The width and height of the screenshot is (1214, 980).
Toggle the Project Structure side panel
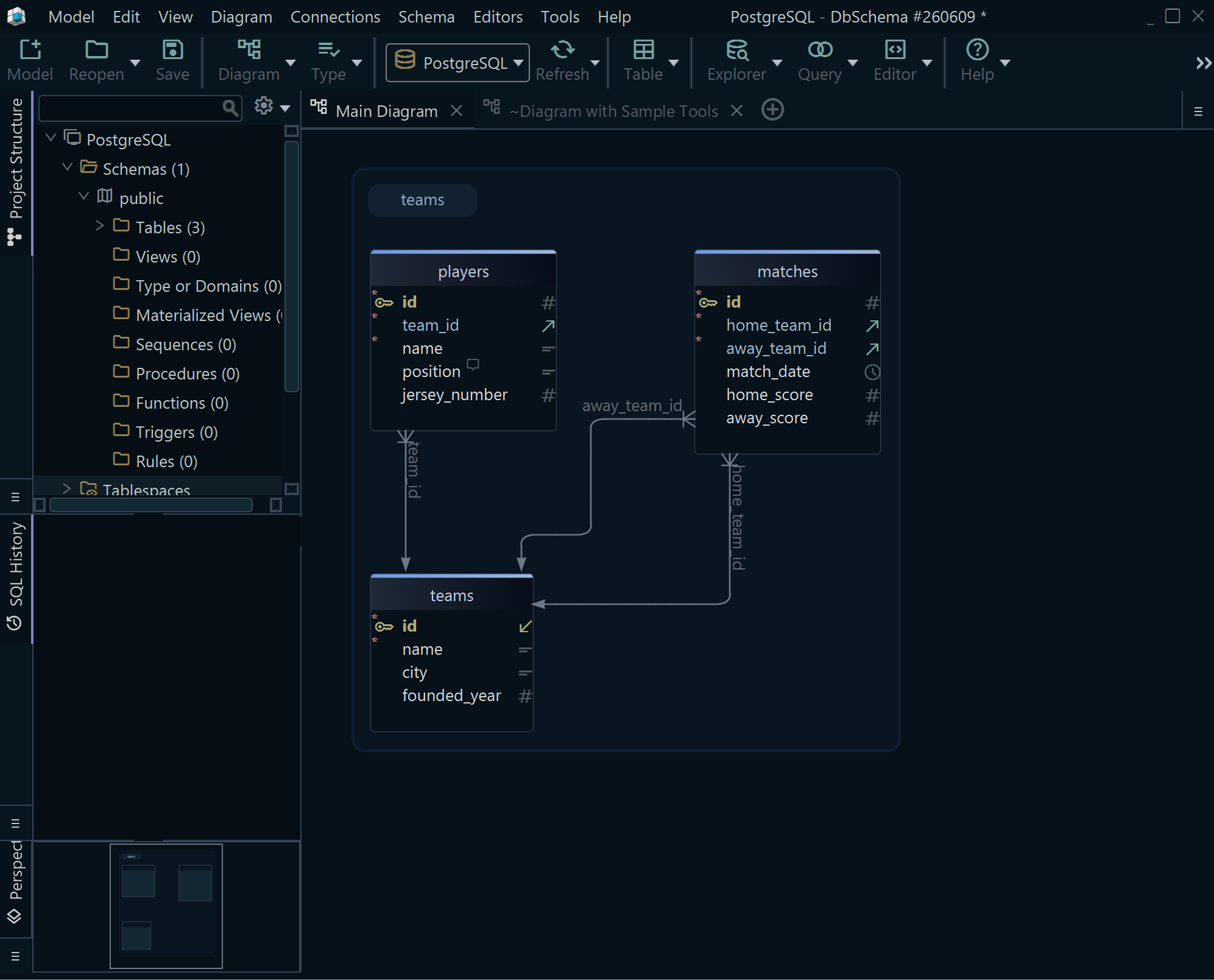click(16, 171)
